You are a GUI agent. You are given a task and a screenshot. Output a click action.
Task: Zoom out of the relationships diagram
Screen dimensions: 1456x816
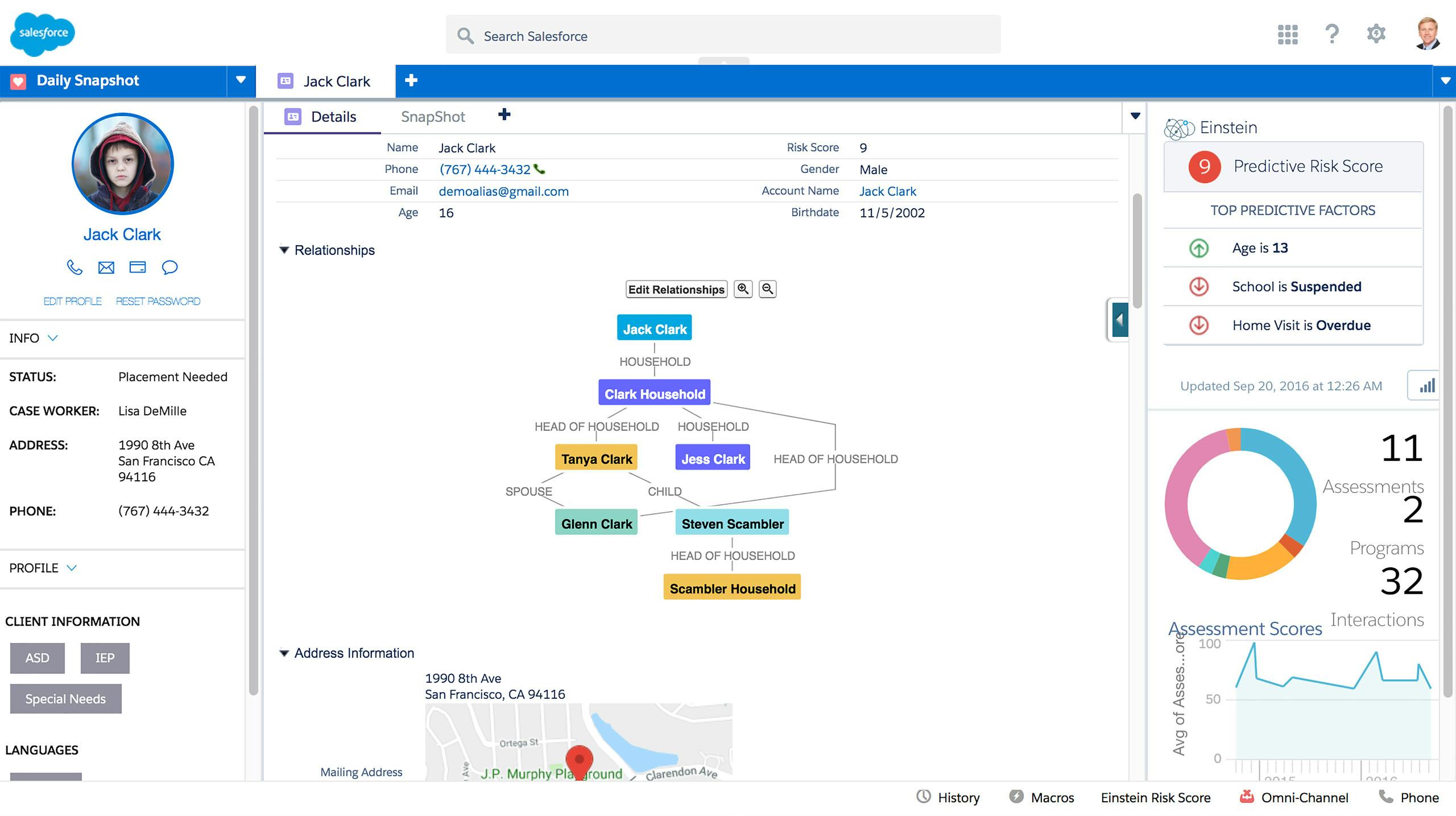[767, 289]
